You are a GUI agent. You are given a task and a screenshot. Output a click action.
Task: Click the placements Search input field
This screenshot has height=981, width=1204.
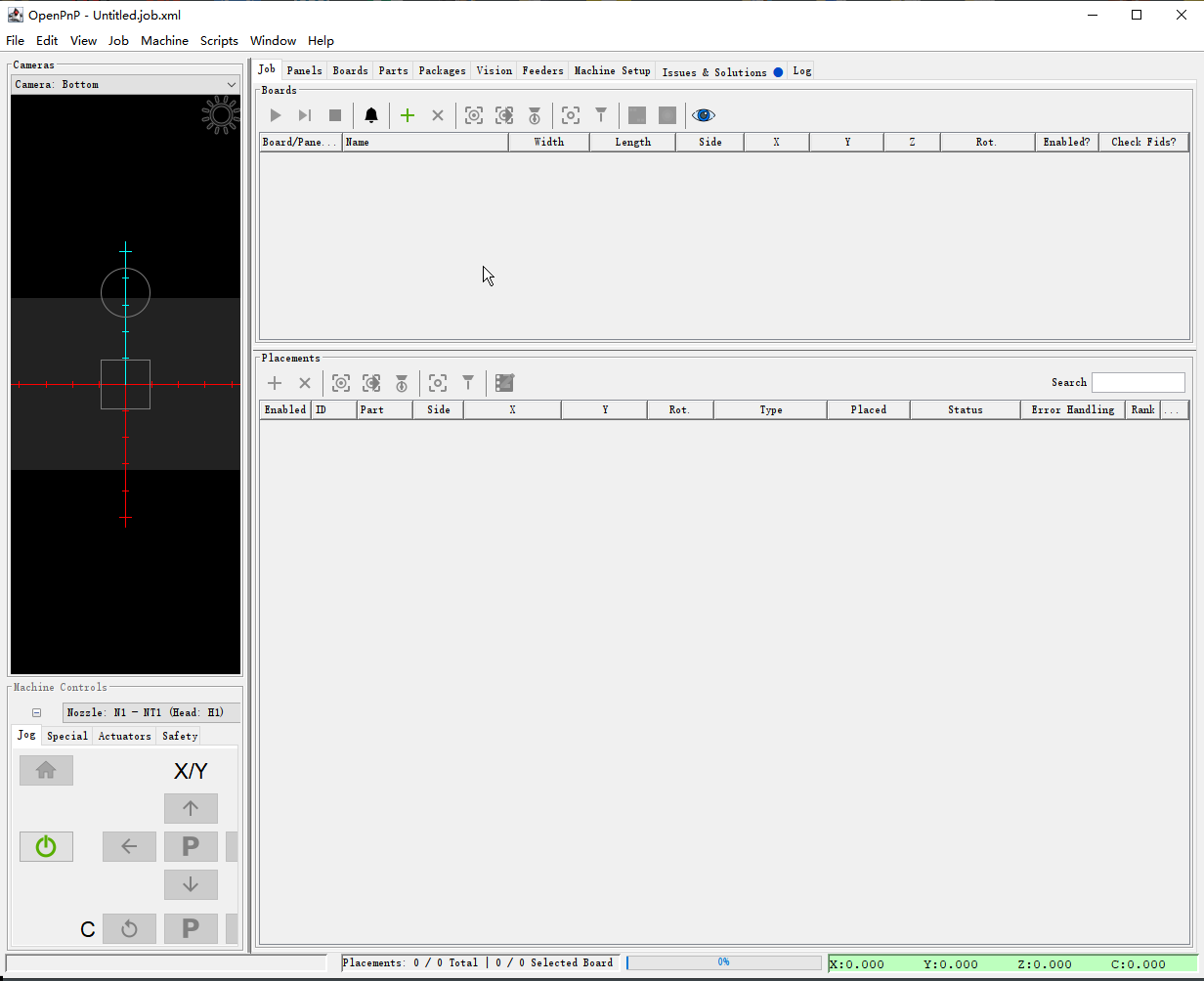click(1138, 382)
